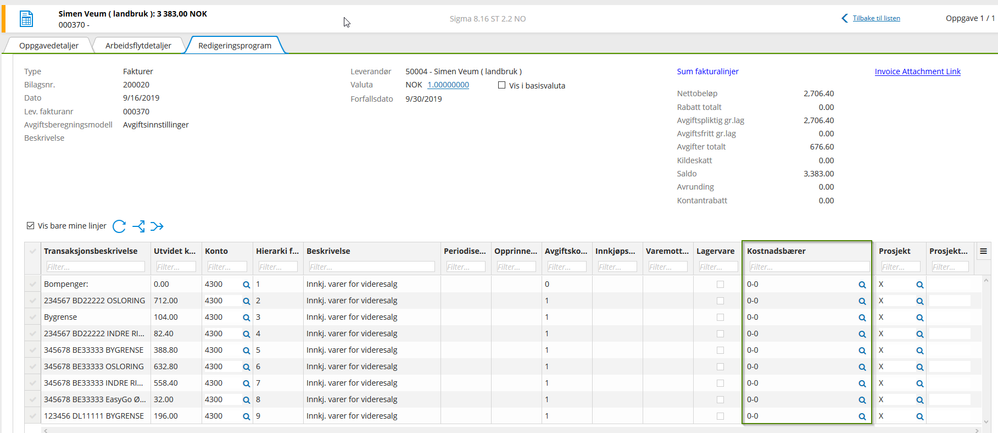Open Kostnadsbærer lookup in 234567 BD22222 OSLORING row
The image size is (998, 433).
pos(862,300)
